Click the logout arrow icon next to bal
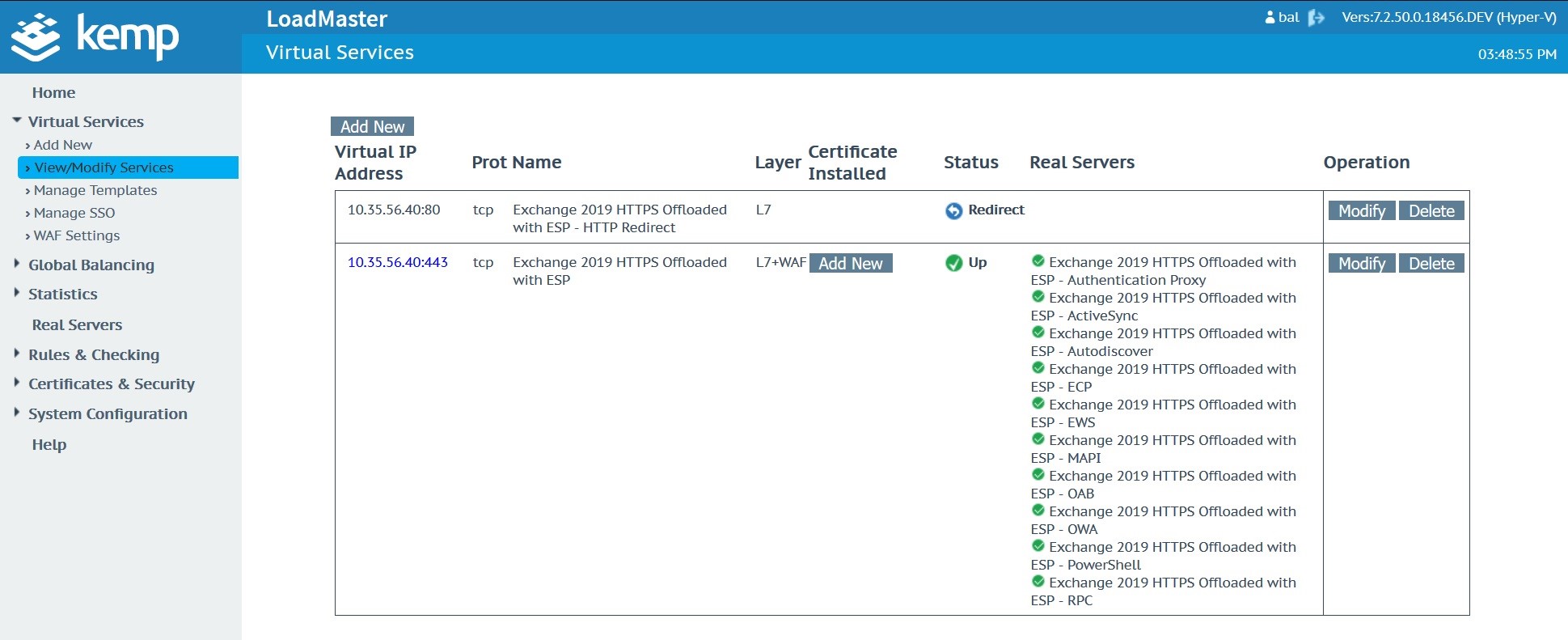This screenshot has height=640, width=1568. (1316, 18)
